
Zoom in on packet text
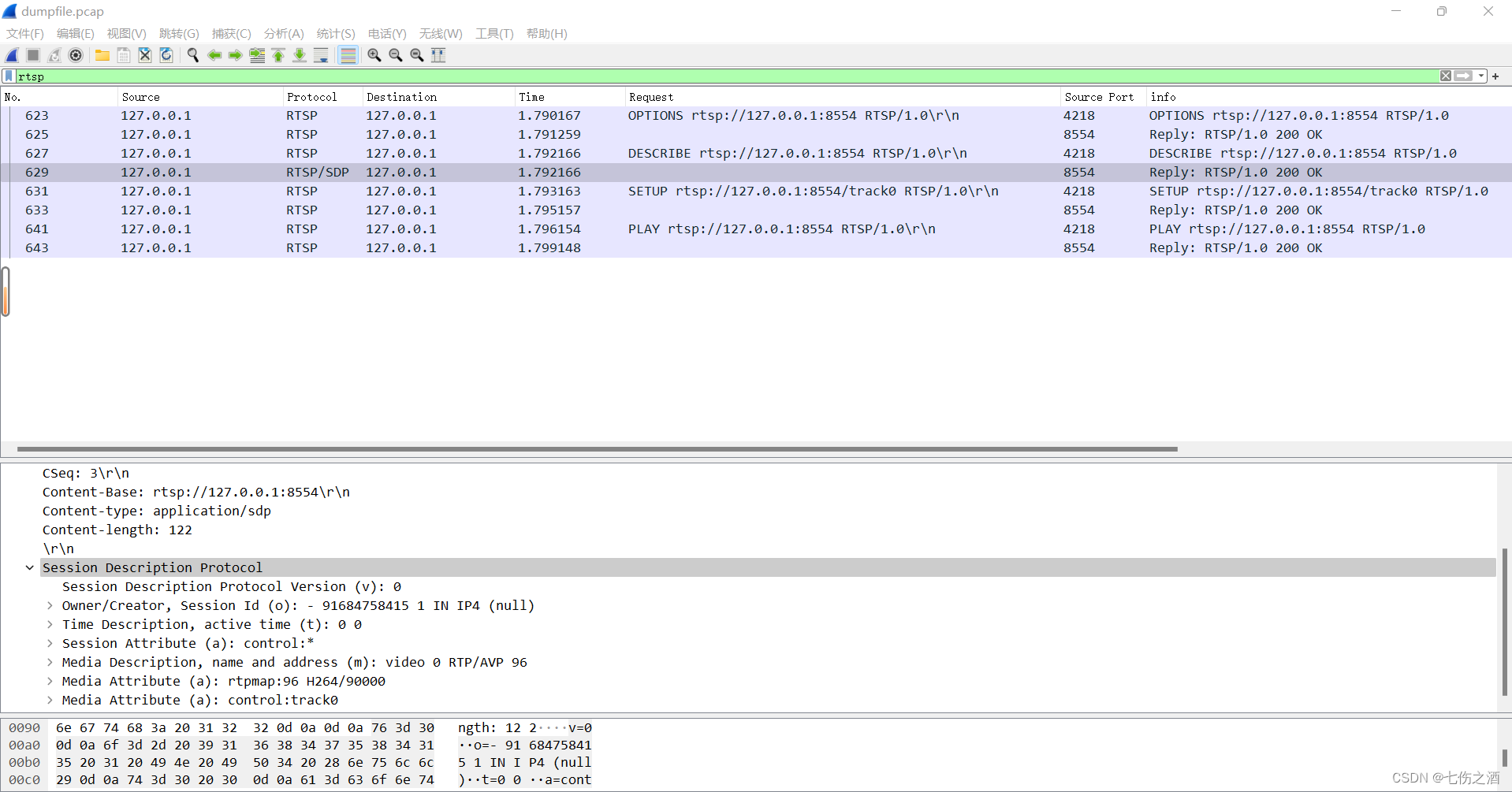click(374, 55)
